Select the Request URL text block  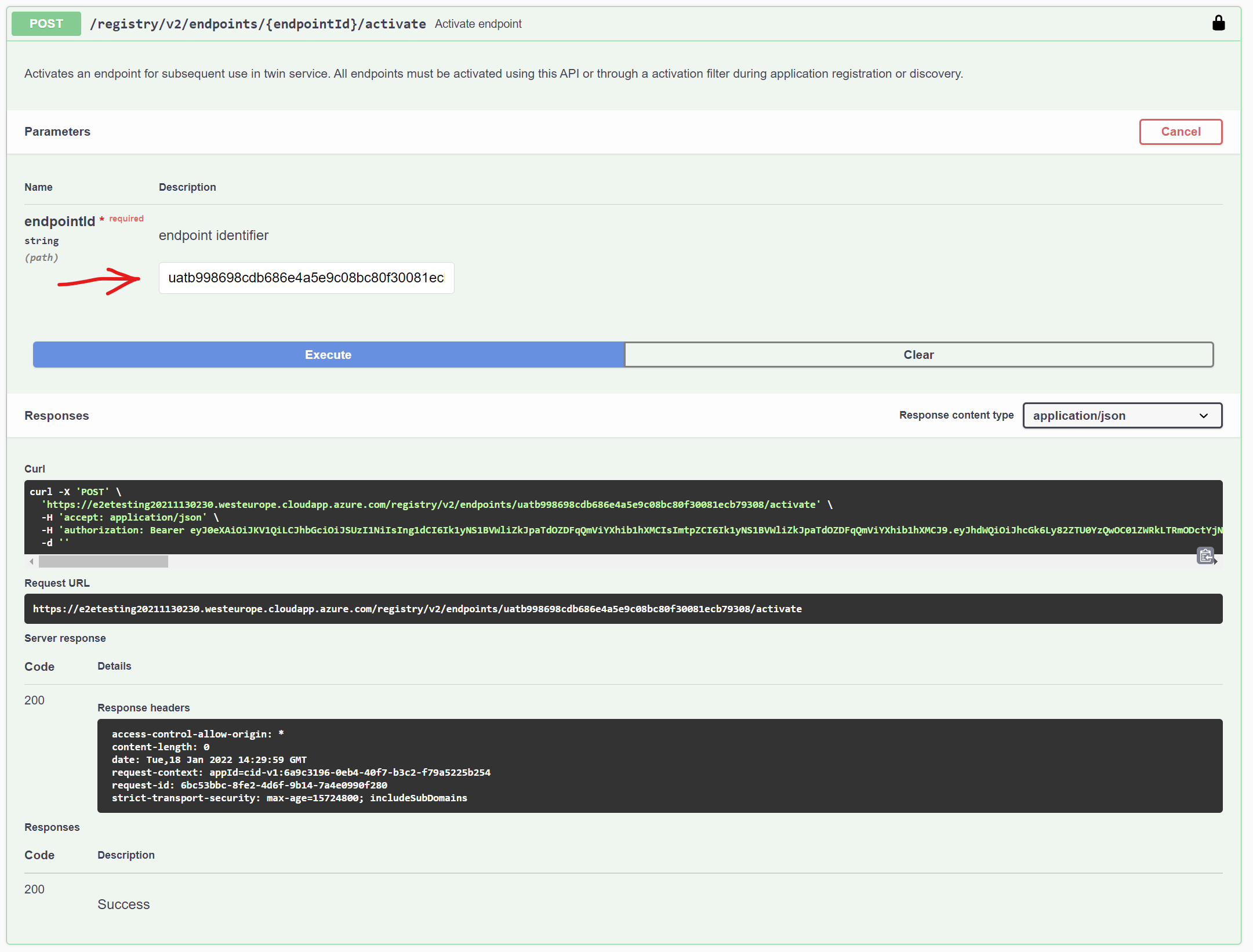[417, 609]
